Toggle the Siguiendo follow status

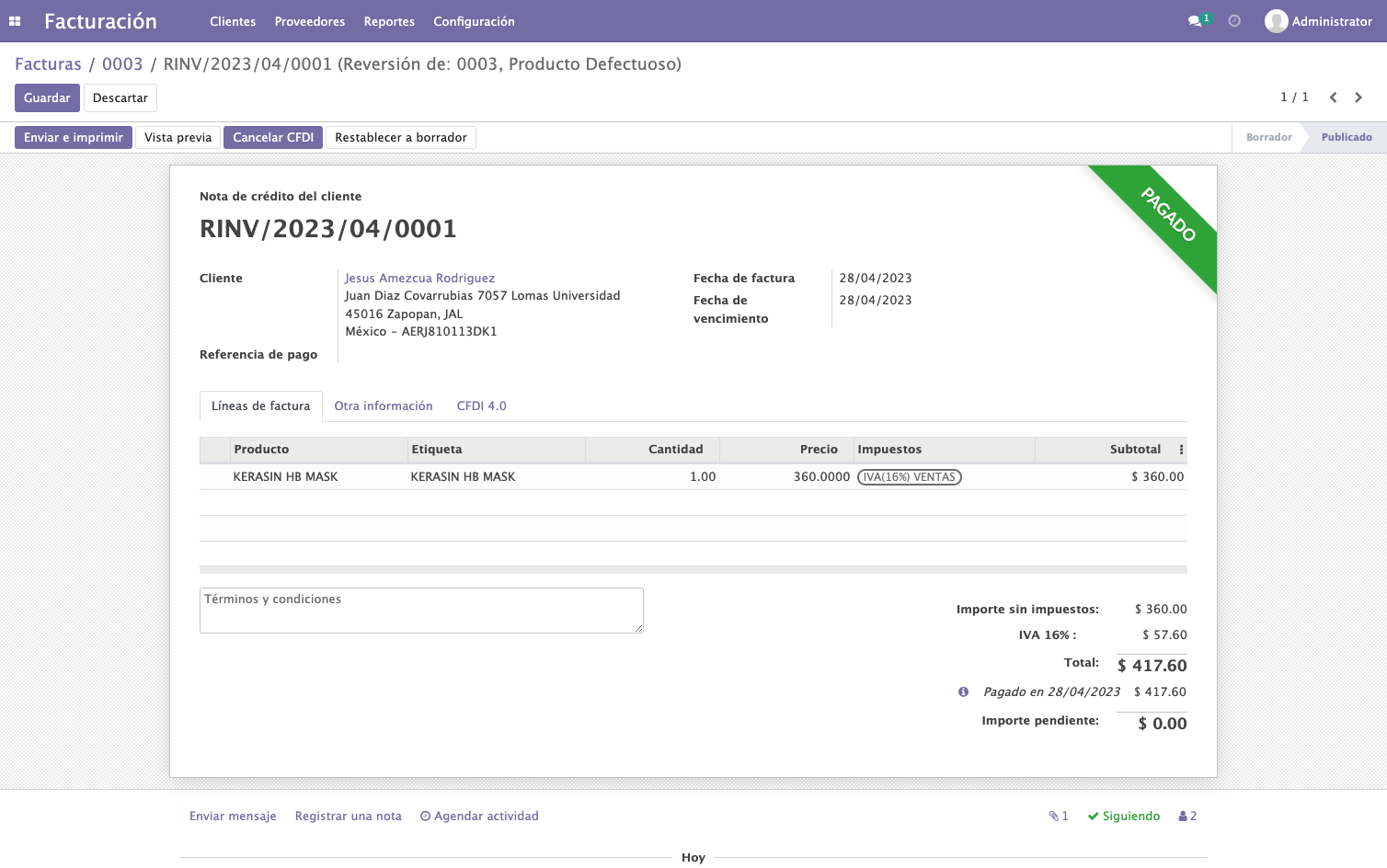[1124, 816]
